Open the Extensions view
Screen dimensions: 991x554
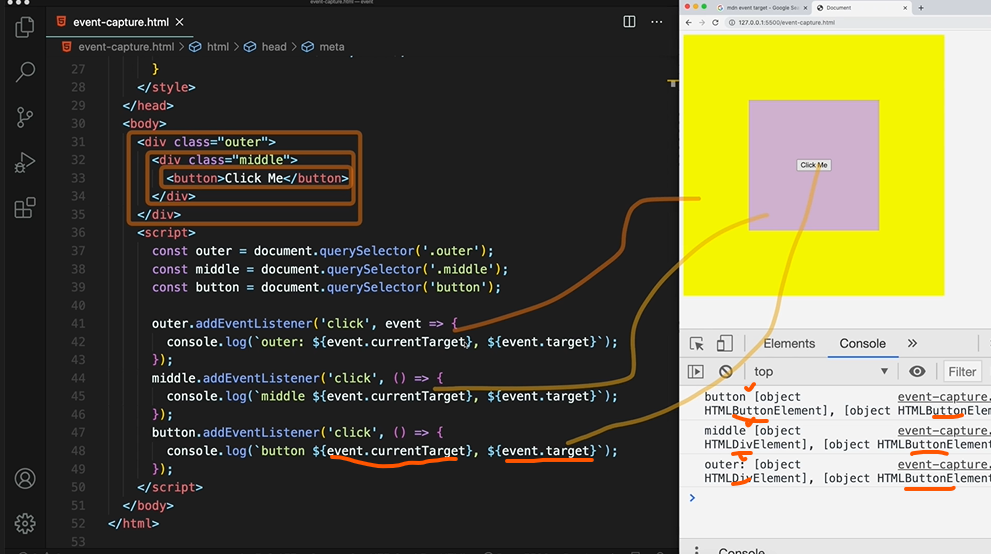[25, 207]
